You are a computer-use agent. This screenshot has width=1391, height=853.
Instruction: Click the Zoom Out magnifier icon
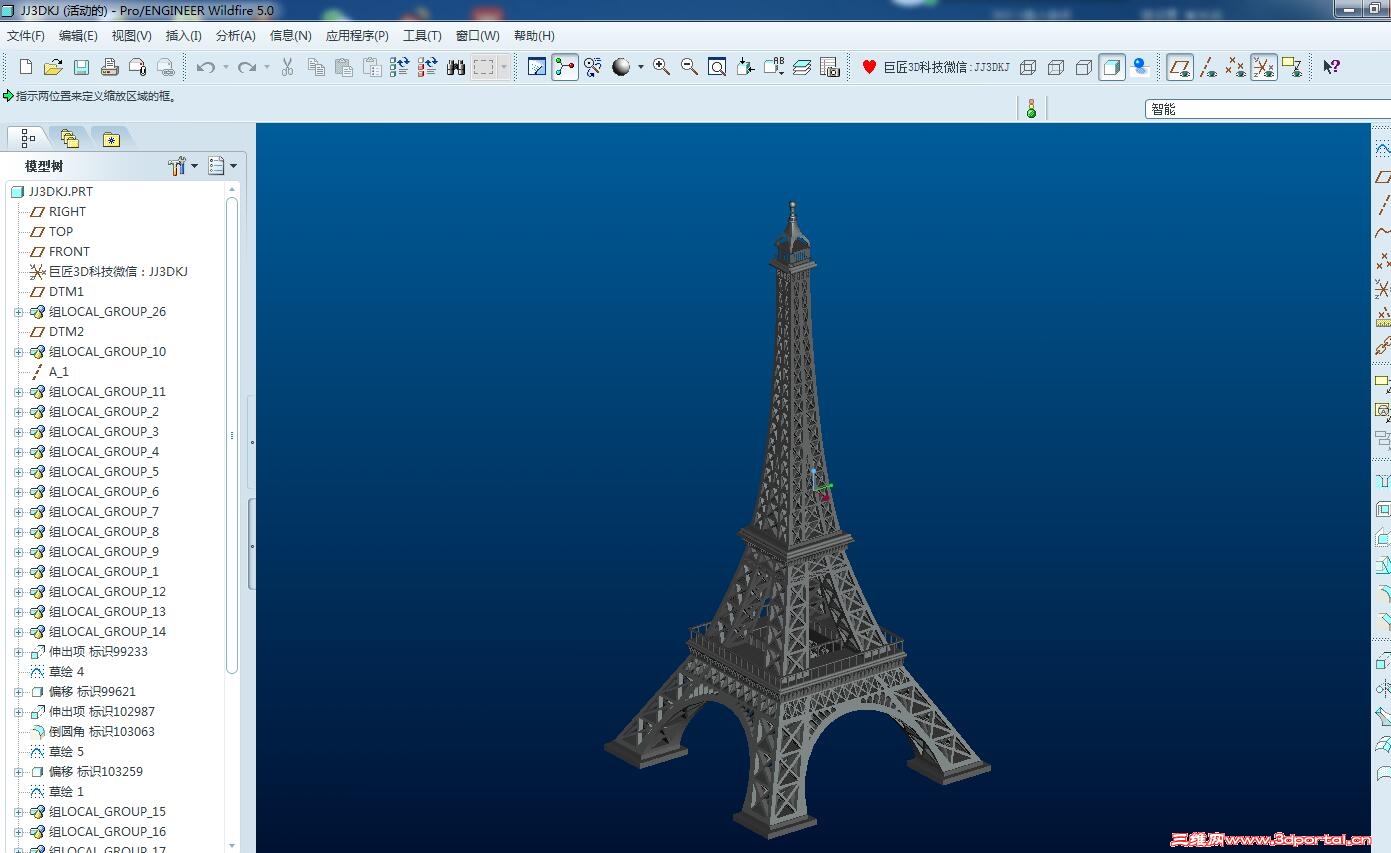click(x=690, y=67)
